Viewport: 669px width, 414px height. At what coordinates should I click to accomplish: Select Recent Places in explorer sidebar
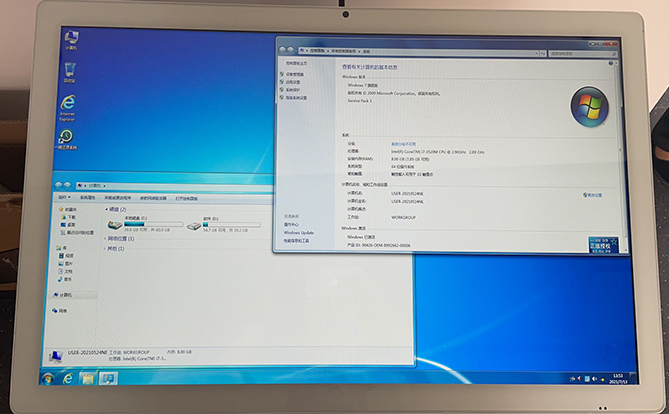tap(77, 233)
